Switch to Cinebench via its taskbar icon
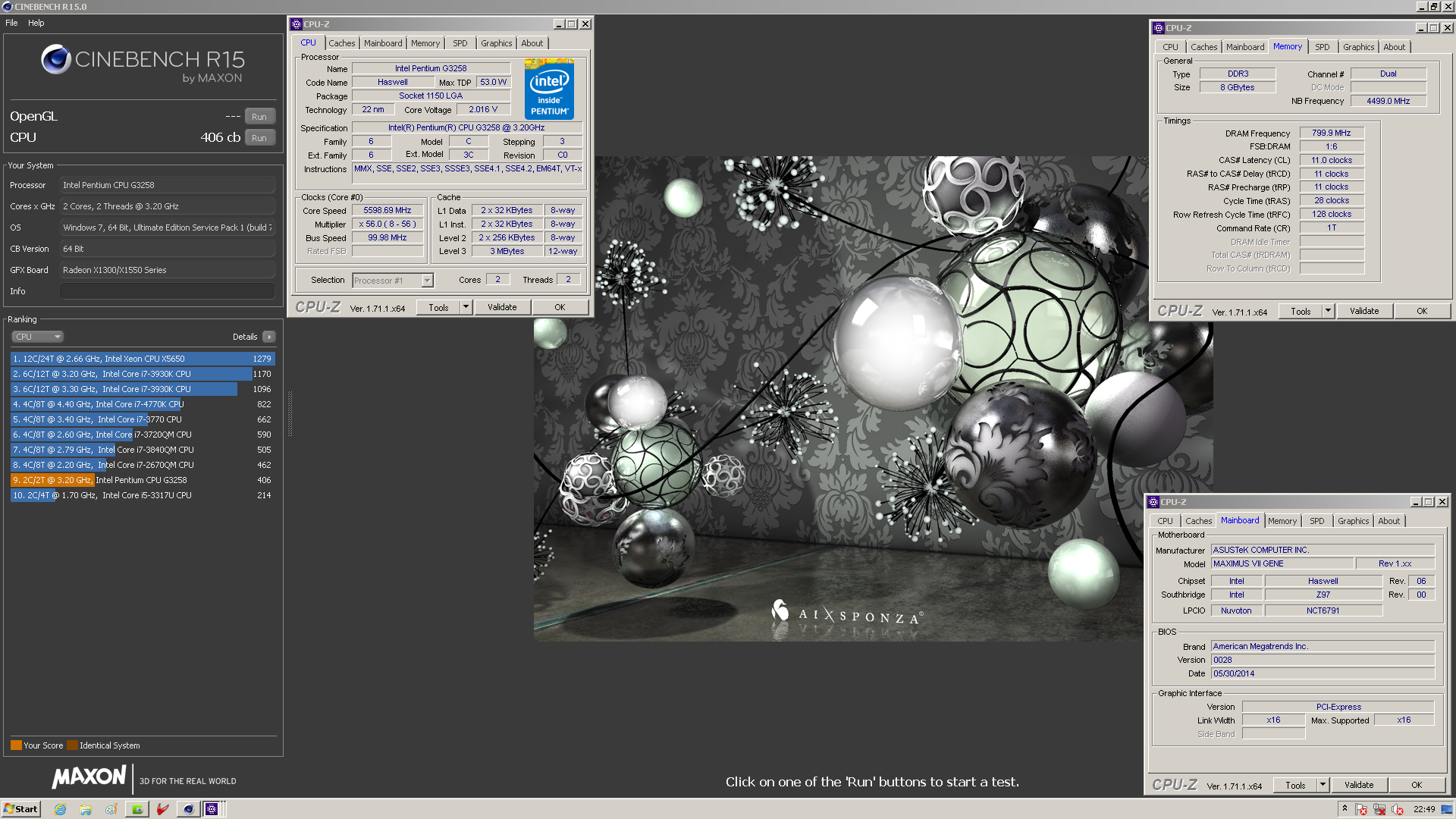The height and width of the screenshot is (819, 1456). (188, 809)
